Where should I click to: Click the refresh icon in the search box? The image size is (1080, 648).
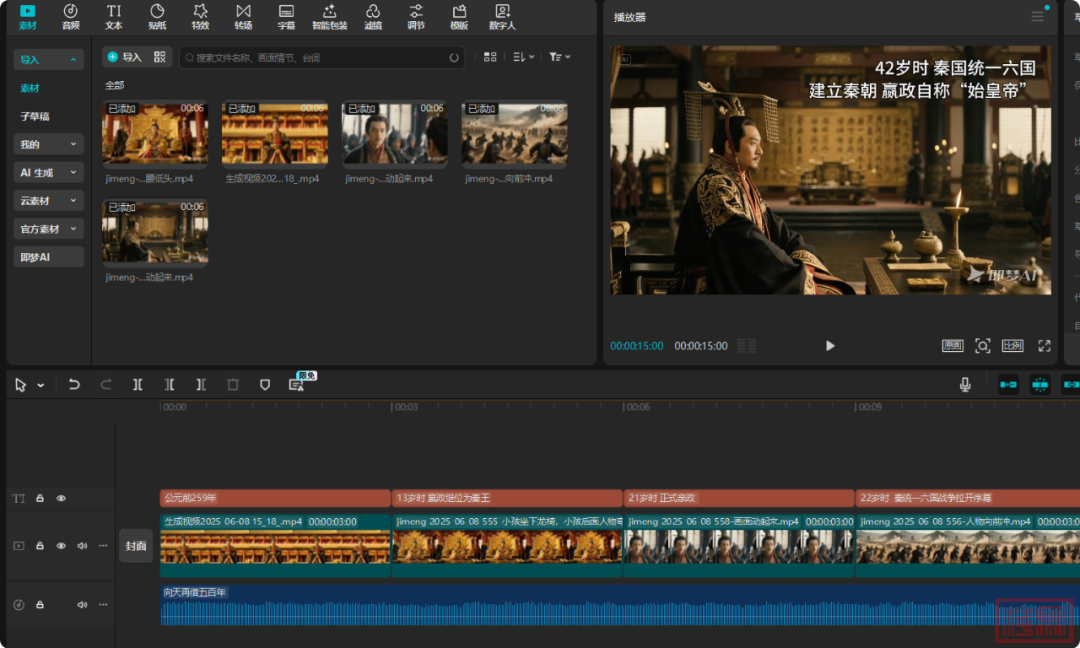(454, 58)
